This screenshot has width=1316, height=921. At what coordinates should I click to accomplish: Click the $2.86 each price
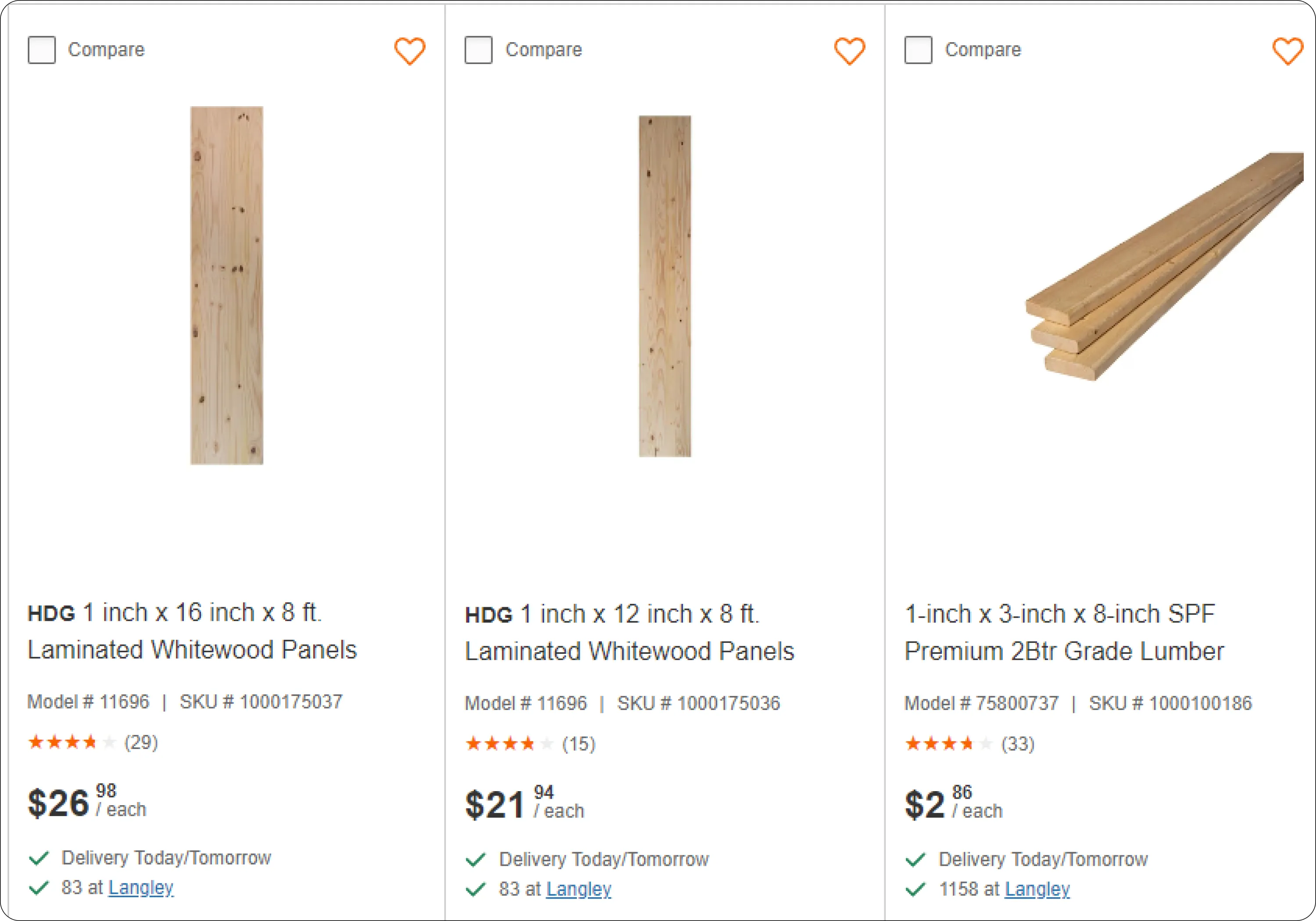(x=954, y=803)
